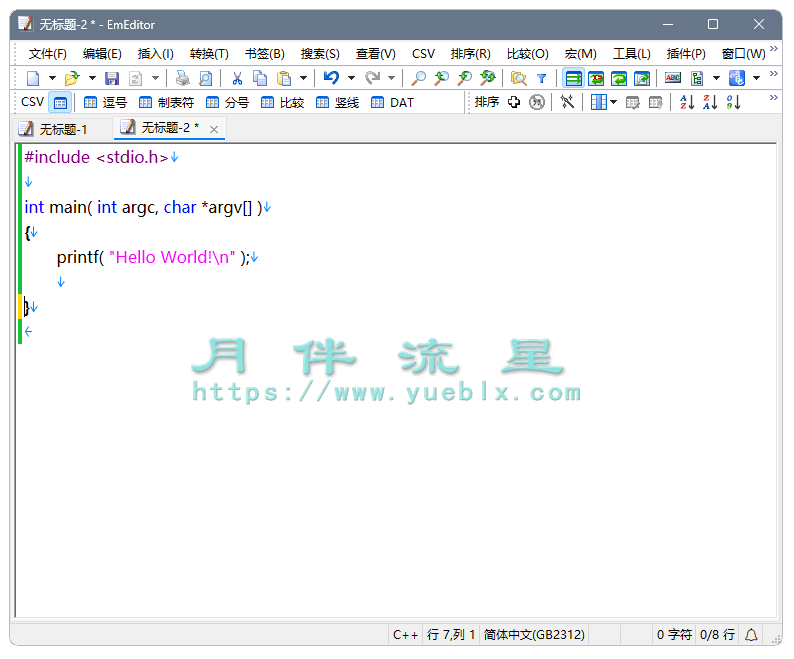Viewport: 794px width, 659px height.
Task: Expand hidden menu bar items chevron
Action: coord(774,49)
